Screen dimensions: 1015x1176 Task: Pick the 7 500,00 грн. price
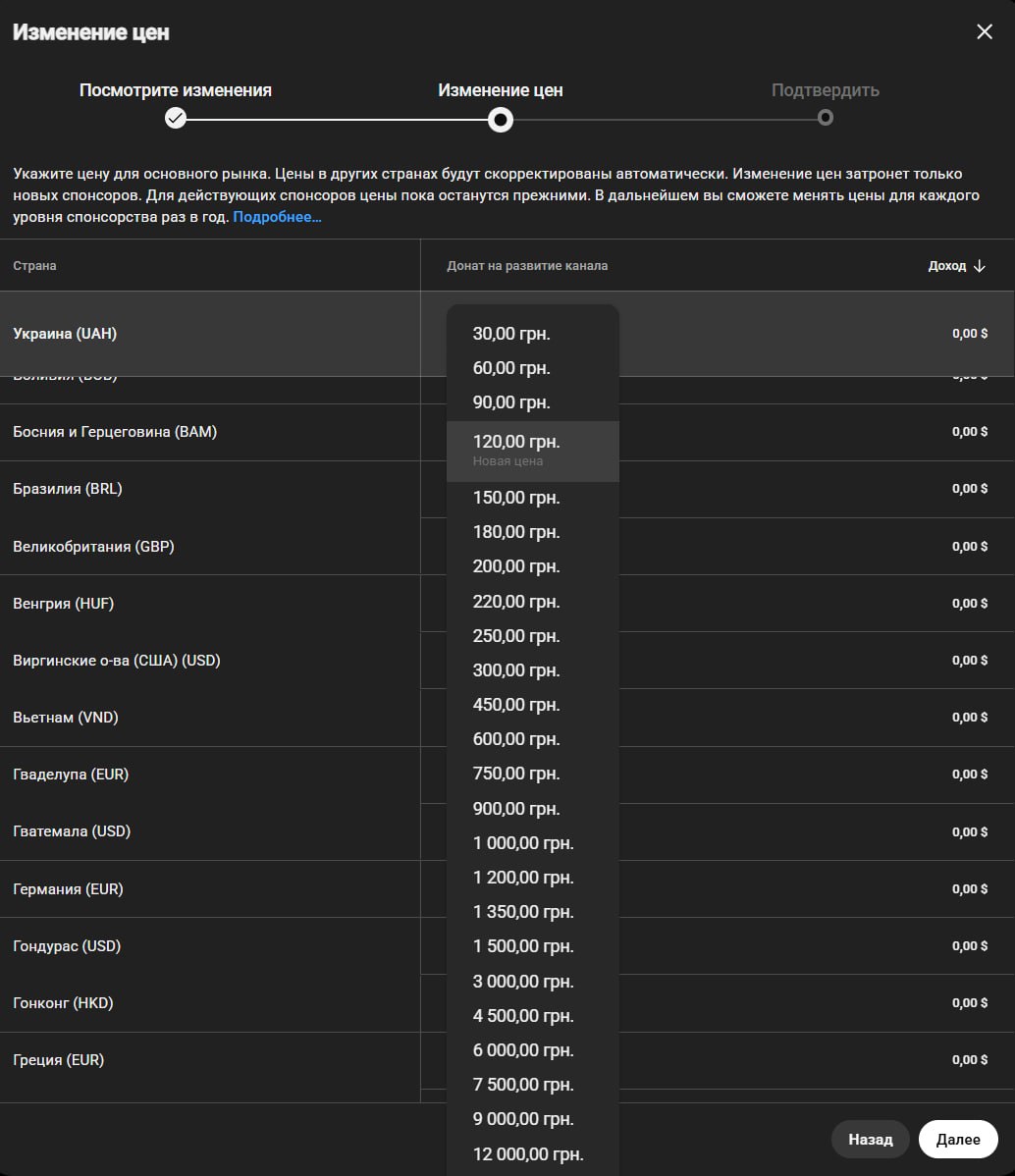pos(533,1085)
